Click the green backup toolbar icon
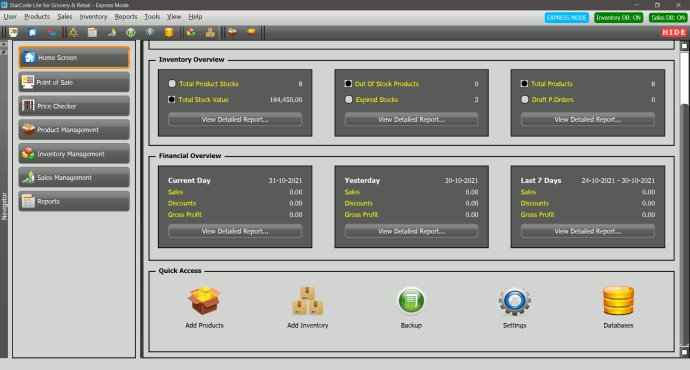The height and width of the screenshot is (370, 690). (131, 33)
